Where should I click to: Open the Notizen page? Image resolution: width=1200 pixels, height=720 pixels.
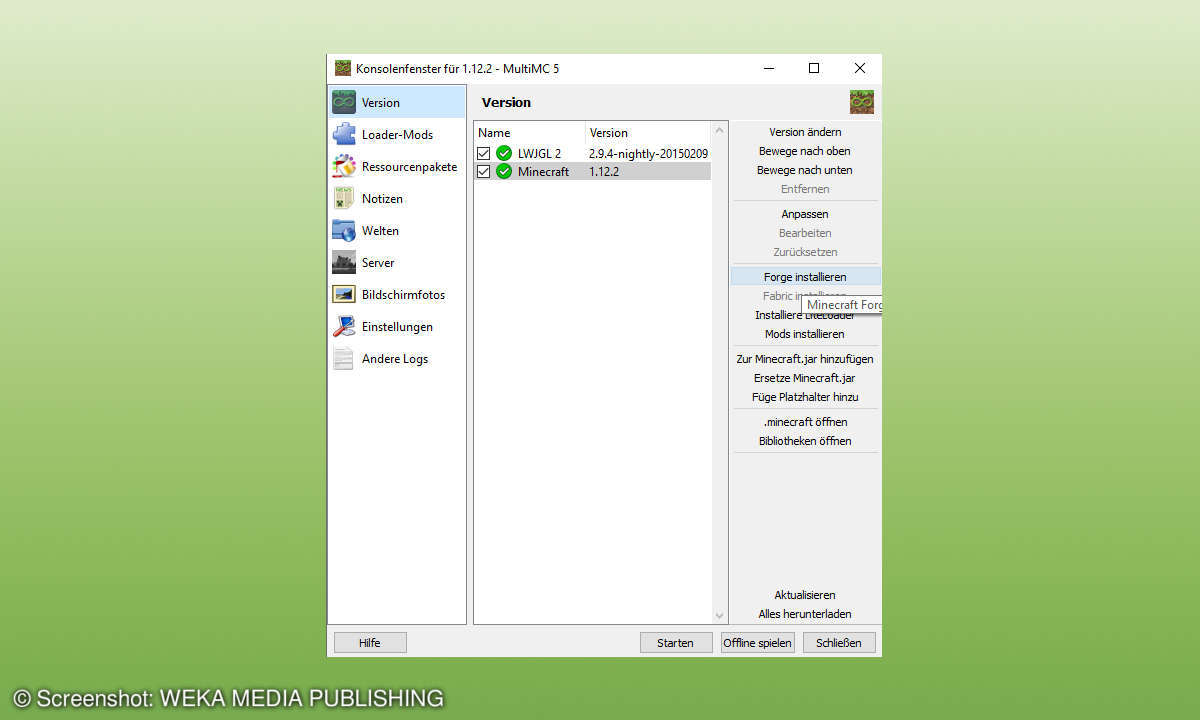(397, 198)
